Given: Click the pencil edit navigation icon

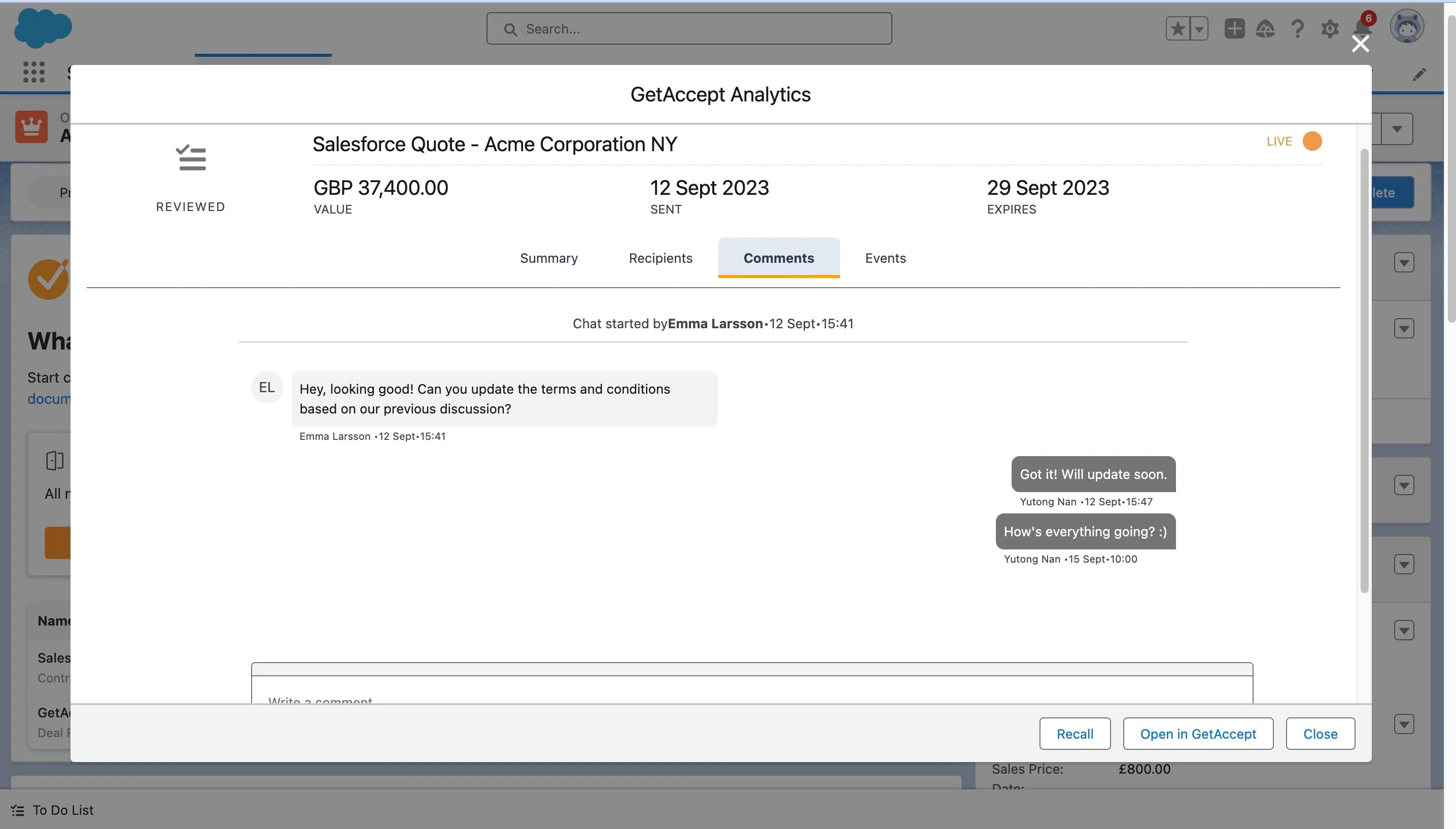Looking at the screenshot, I should pos(1418,74).
